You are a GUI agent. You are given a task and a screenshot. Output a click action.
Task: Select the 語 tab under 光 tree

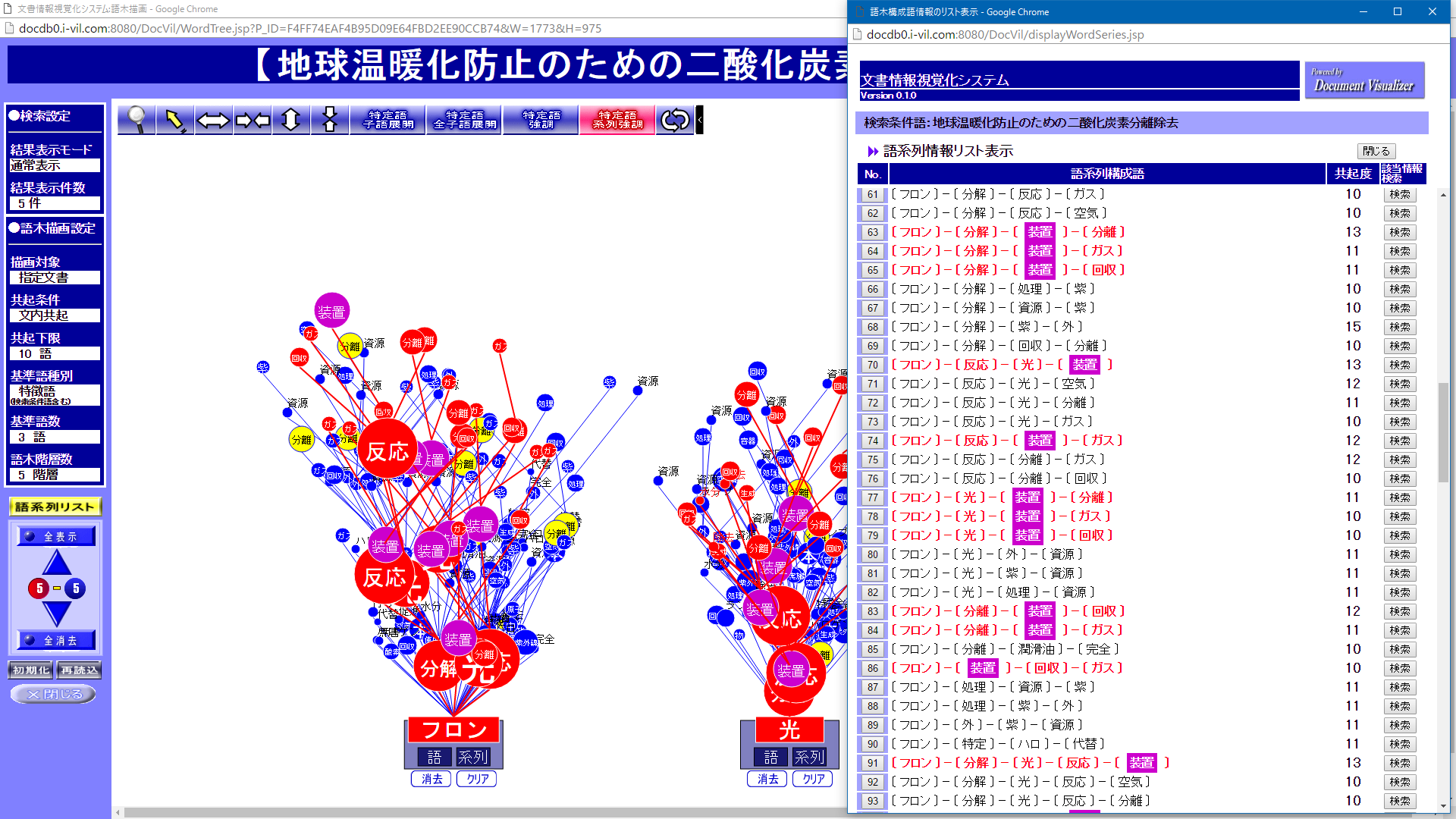[770, 757]
